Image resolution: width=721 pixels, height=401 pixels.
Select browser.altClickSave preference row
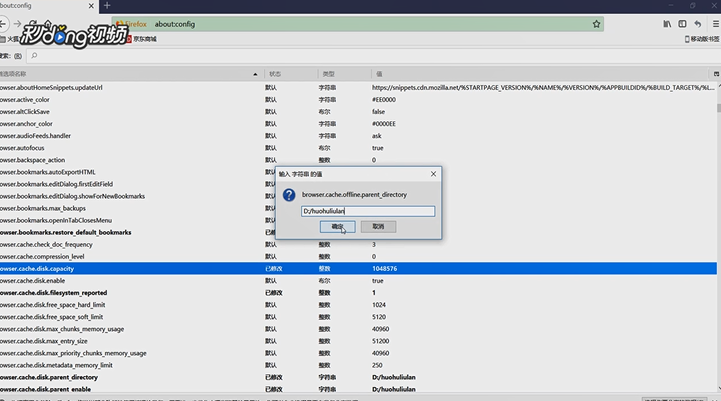tap(358, 112)
